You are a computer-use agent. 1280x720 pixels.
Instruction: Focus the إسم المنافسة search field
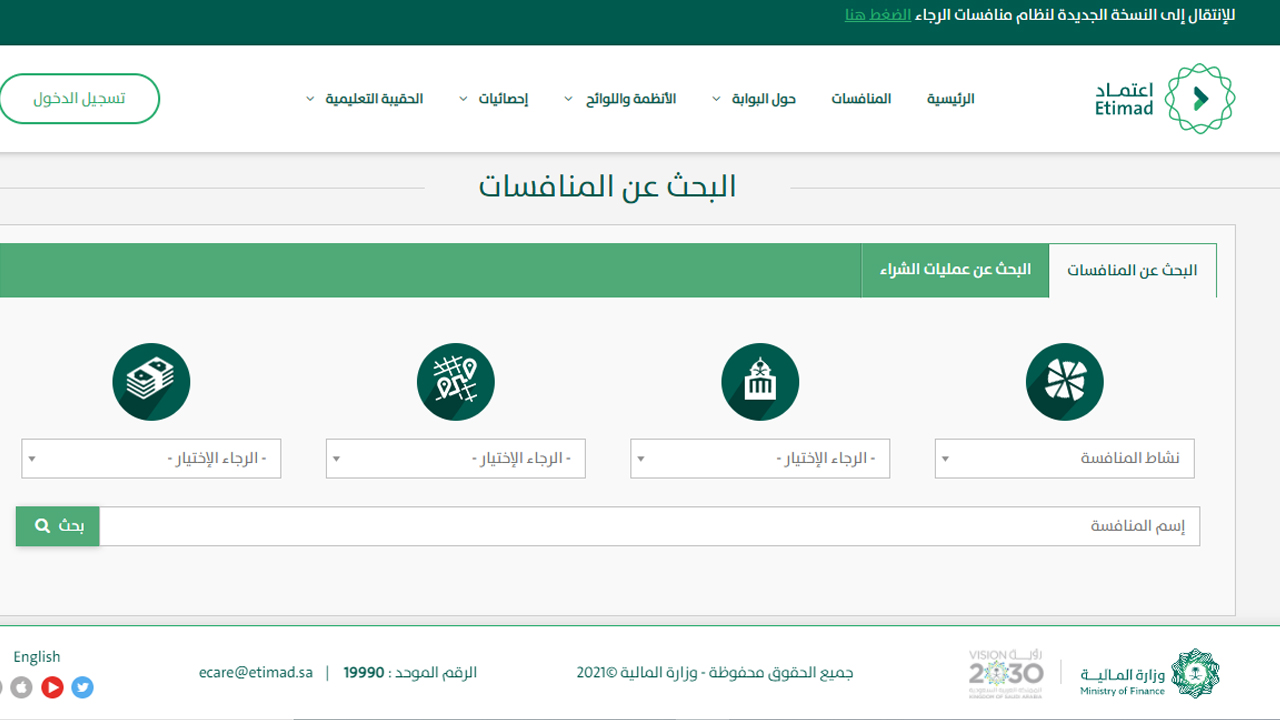[650, 526]
